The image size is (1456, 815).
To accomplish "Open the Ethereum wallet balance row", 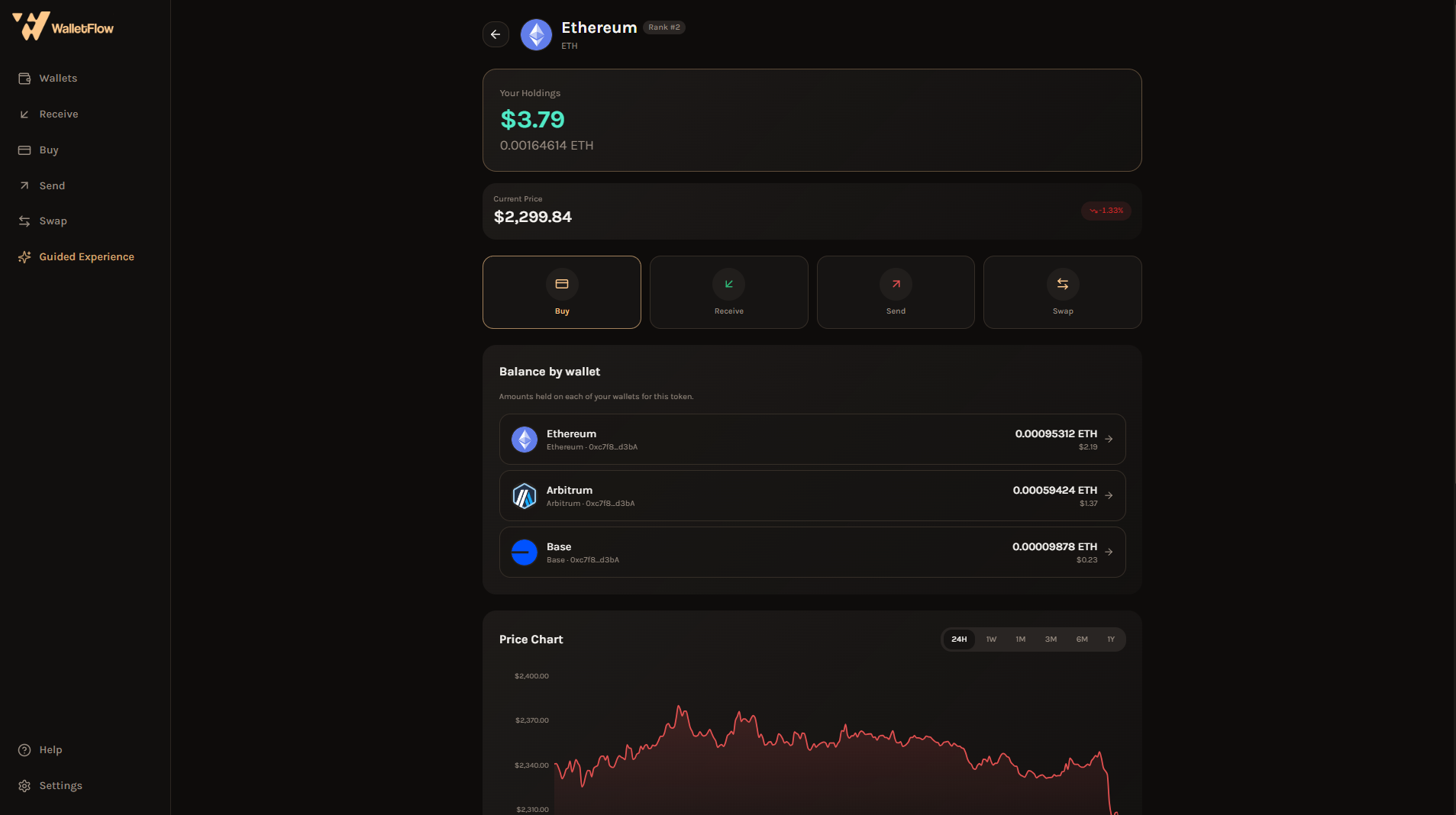I will pyautogui.click(x=812, y=440).
